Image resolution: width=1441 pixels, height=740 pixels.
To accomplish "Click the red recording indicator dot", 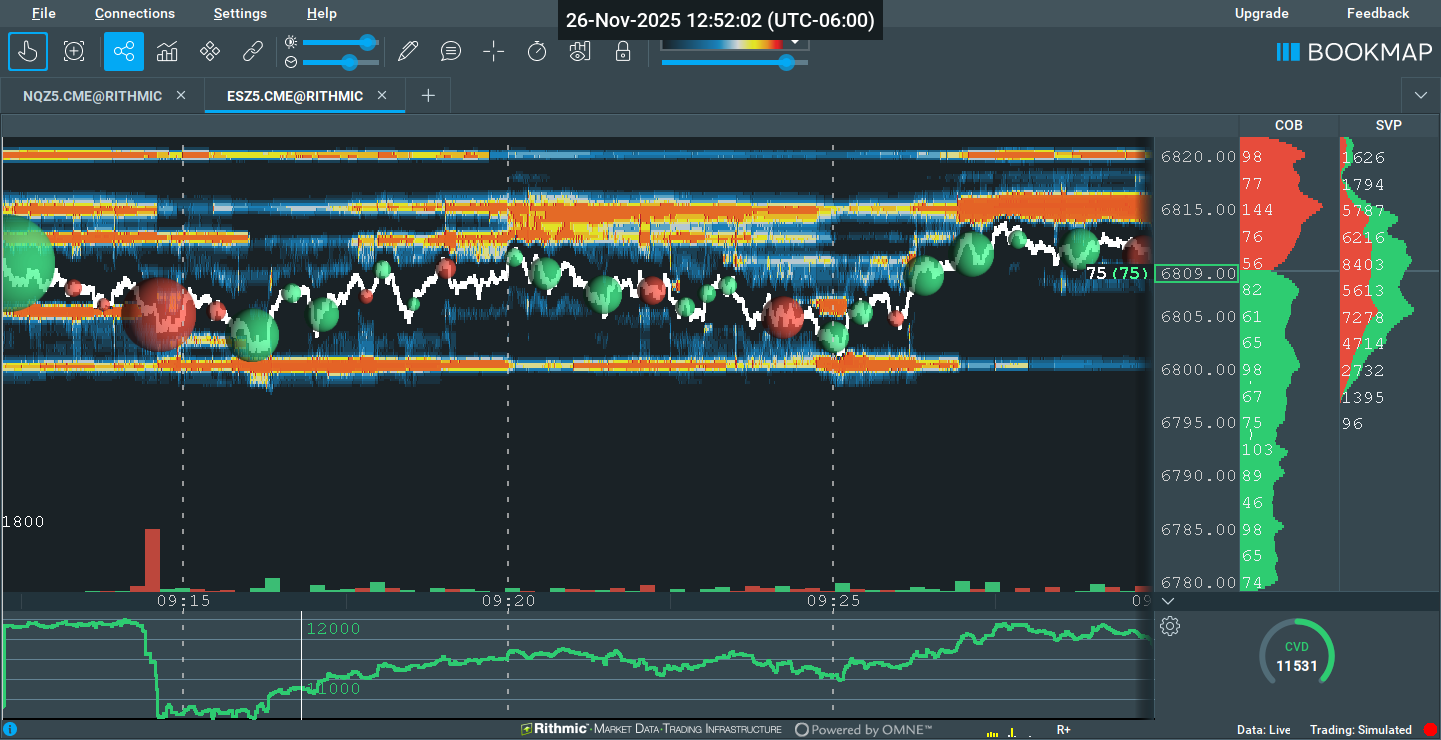I will point(1429,730).
